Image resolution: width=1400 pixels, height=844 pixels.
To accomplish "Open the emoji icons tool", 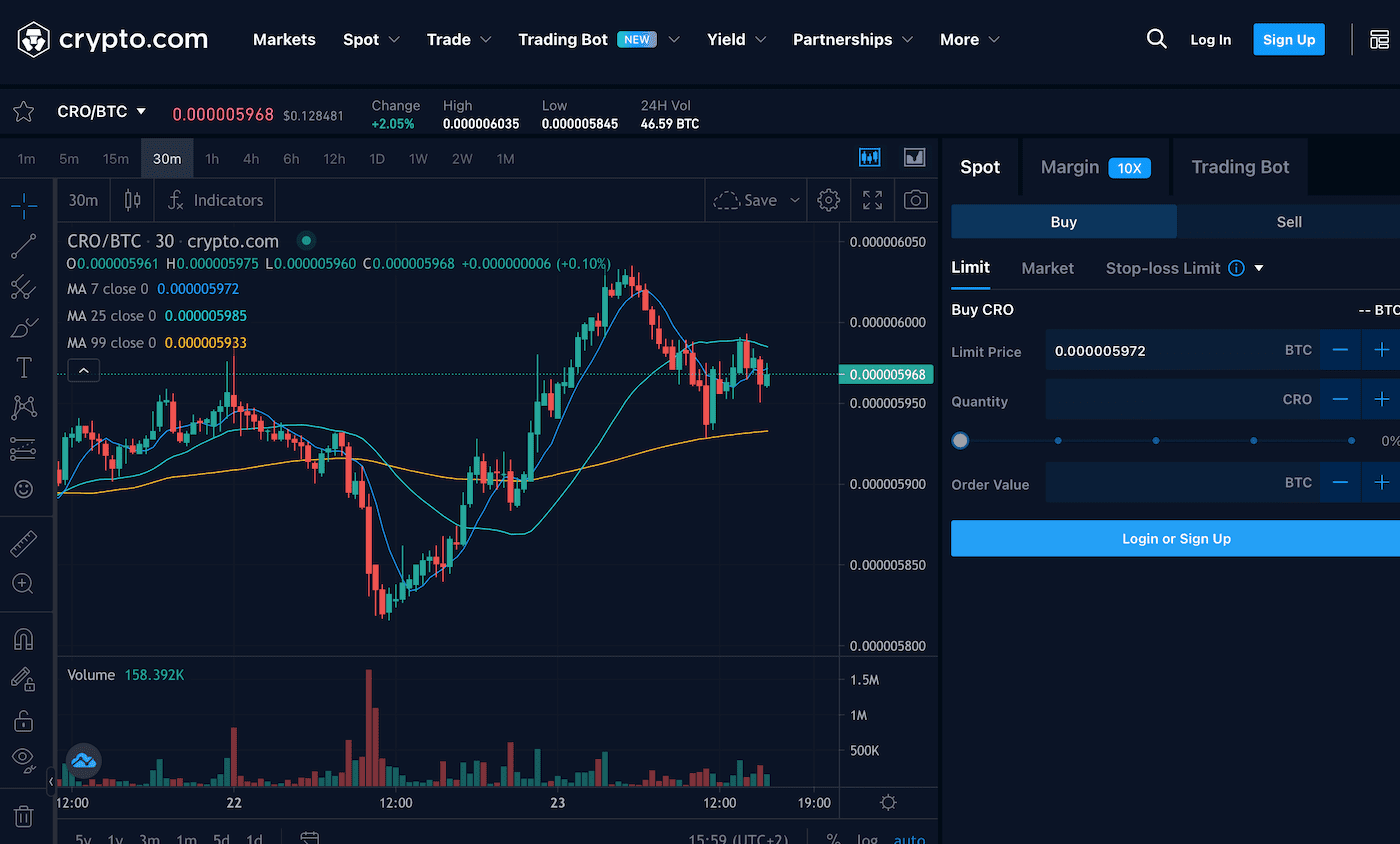I will click(x=24, y=489).
